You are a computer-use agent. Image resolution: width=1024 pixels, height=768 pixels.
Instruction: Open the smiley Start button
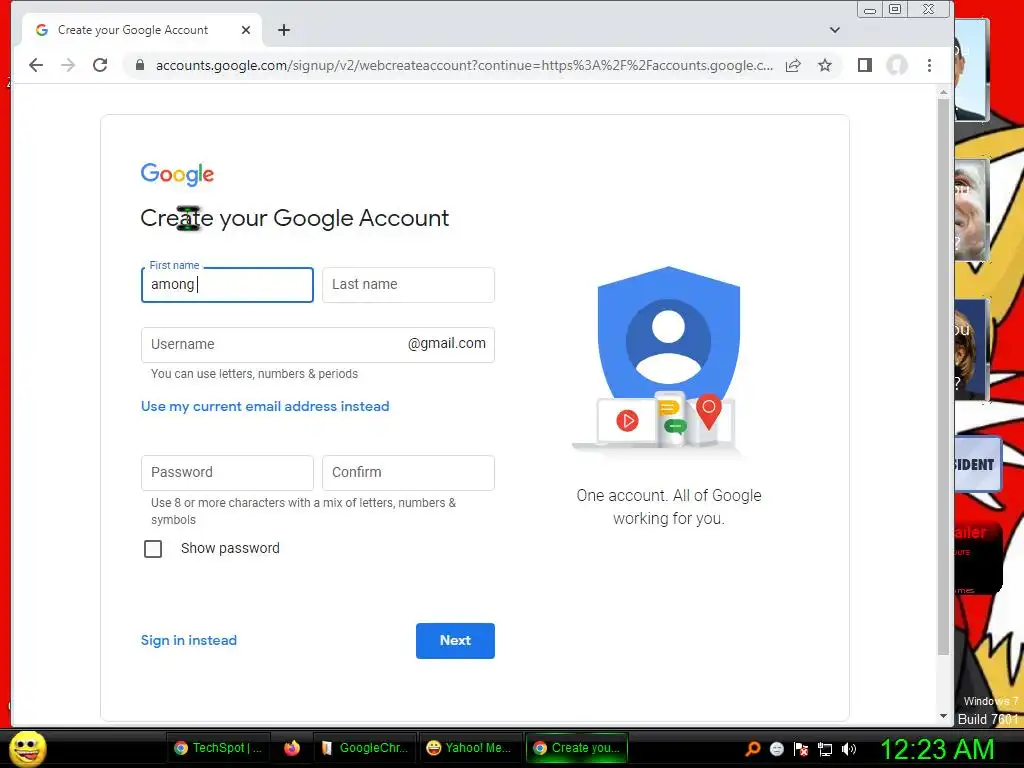(x=28, y=748)
